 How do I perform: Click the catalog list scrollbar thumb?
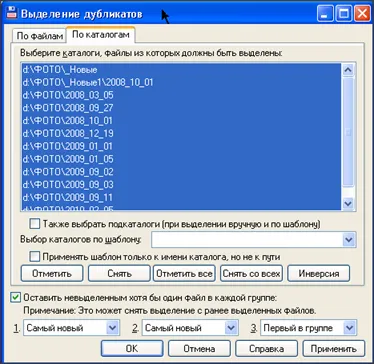(348, 132)
